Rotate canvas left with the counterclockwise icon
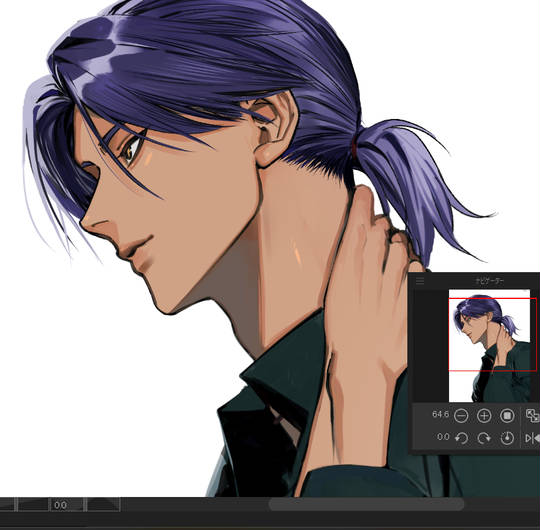 tap(461, 438)
